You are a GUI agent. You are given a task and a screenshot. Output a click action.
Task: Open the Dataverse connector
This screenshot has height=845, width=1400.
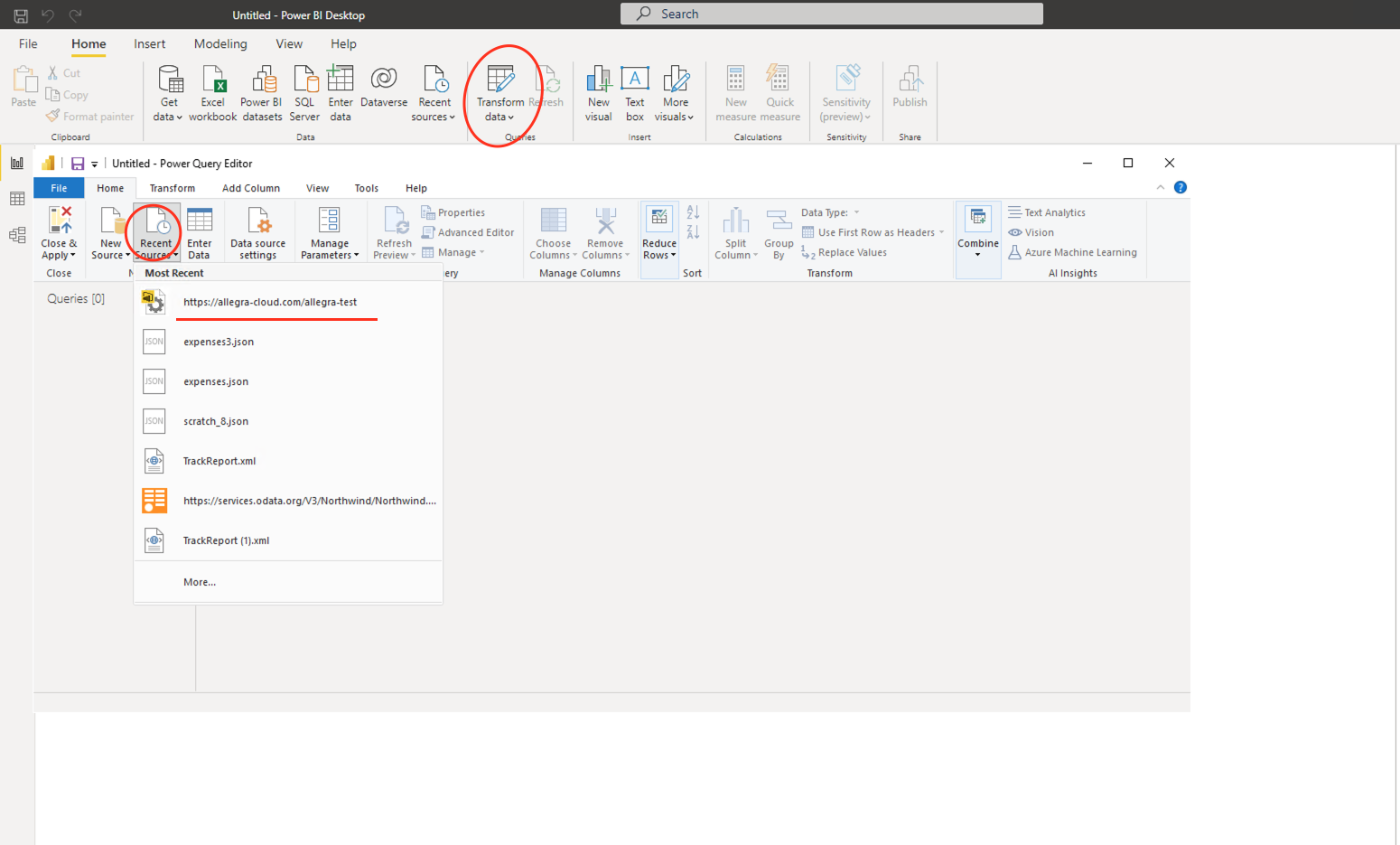click(x=383, y=90)
